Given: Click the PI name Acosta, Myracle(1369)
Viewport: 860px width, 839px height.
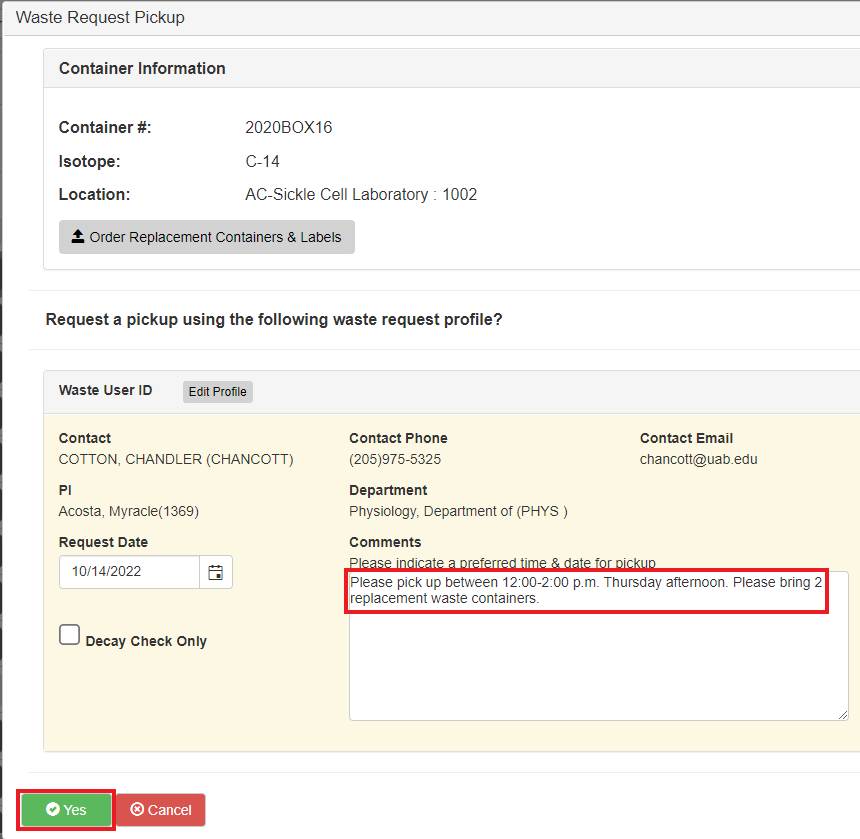Looking at the screenshot, I should coord(128,511).
